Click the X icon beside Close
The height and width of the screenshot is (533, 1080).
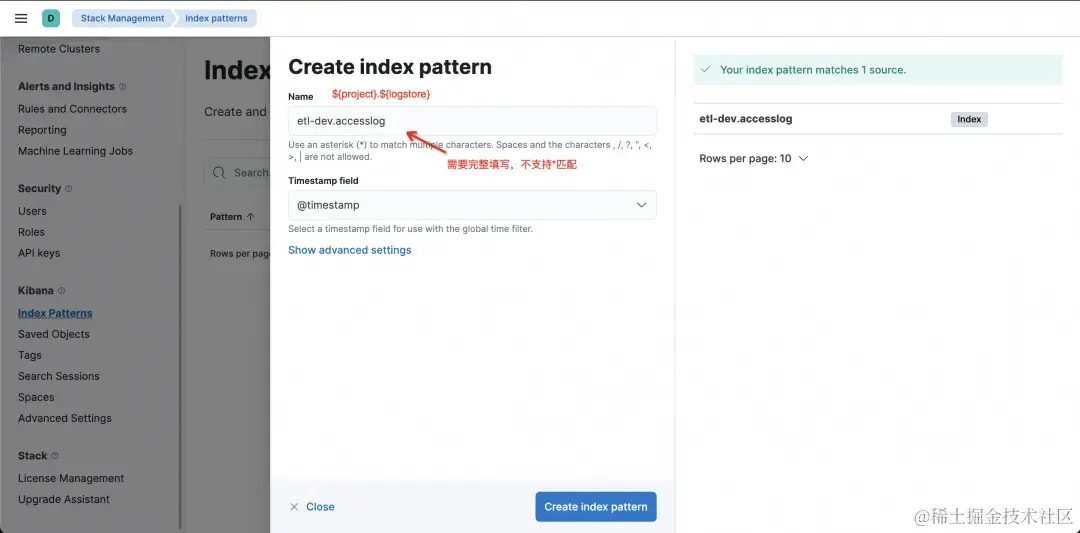coord(294,507)
